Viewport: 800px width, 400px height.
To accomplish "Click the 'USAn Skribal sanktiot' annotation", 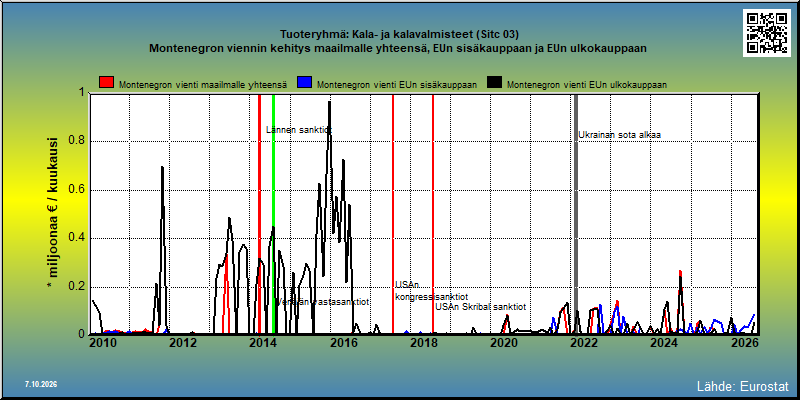I will click(481, 307).
